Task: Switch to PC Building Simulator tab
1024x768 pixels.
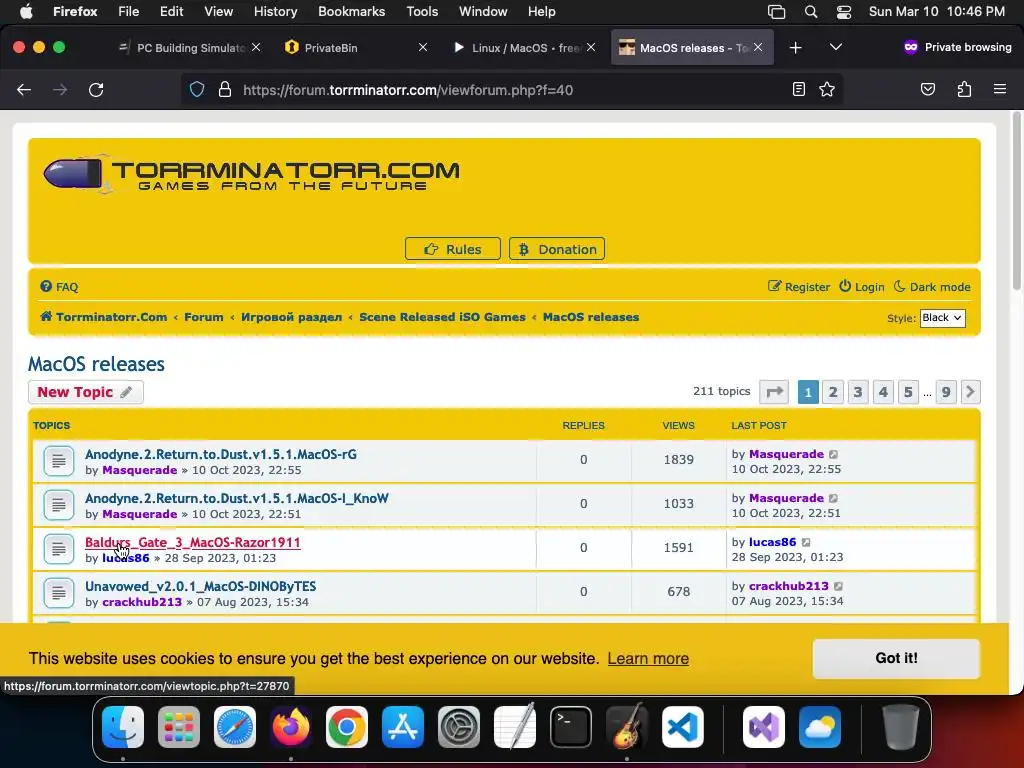Action: click(x=189, y=48)
